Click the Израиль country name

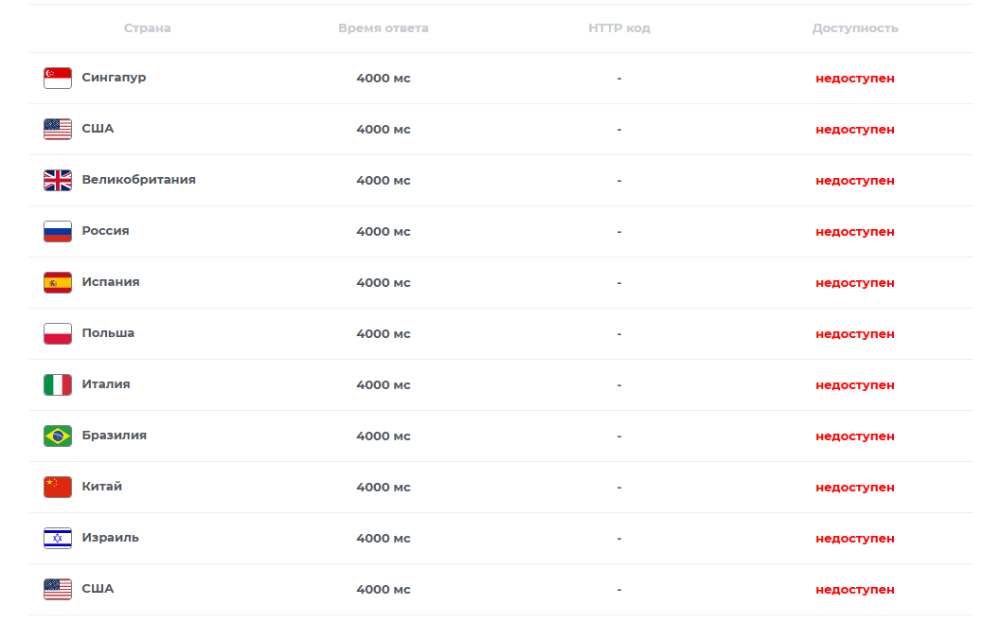click(110, 538)
